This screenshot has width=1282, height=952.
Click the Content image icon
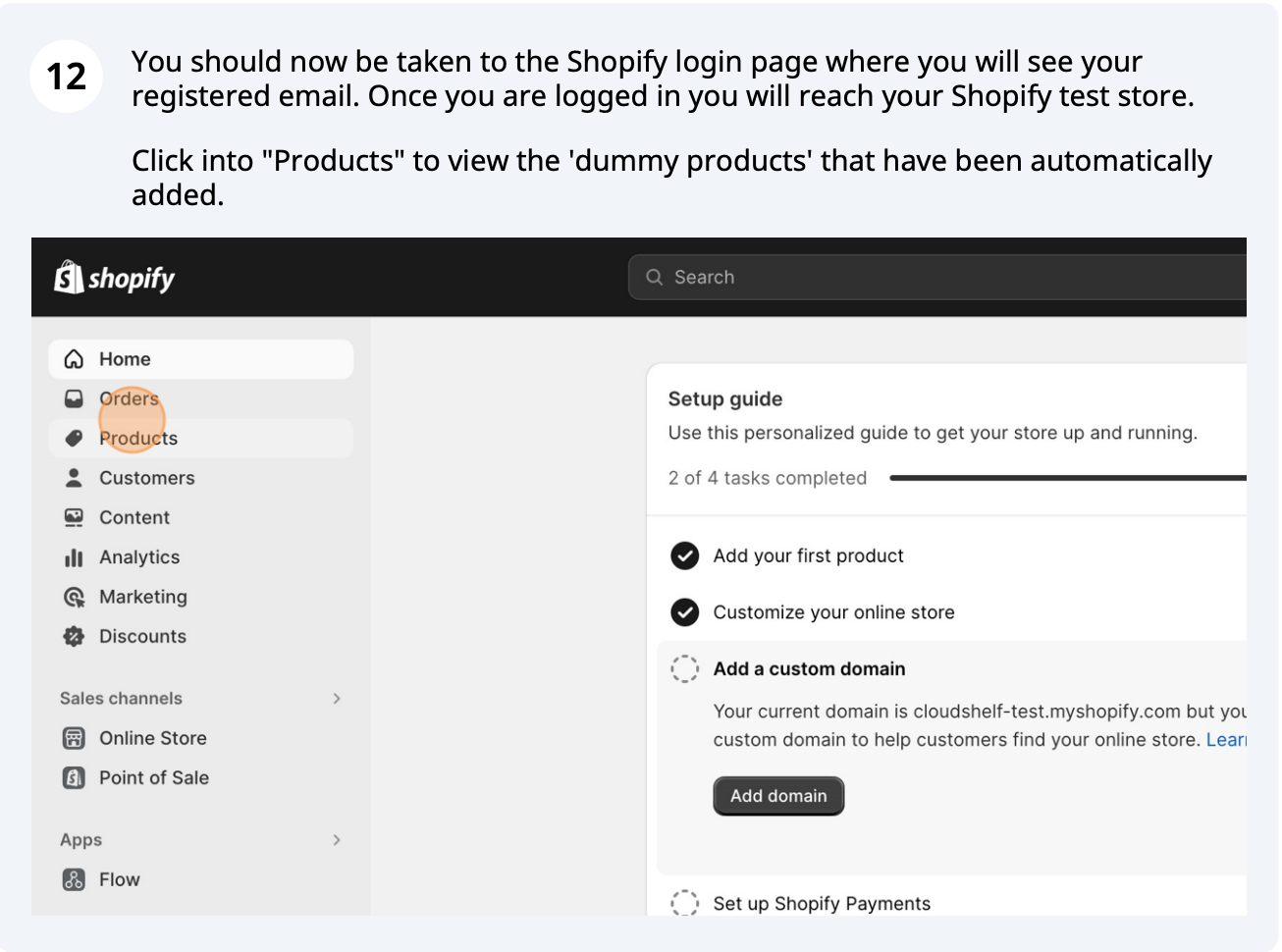tap(74, 517)
